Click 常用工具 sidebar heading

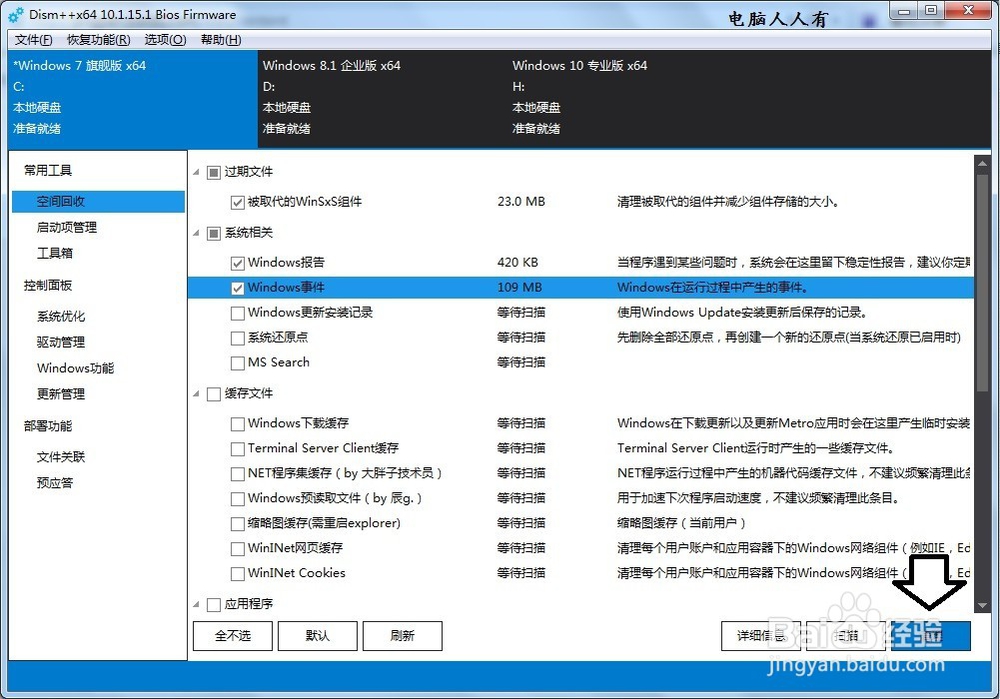click(x=48, y=170)
